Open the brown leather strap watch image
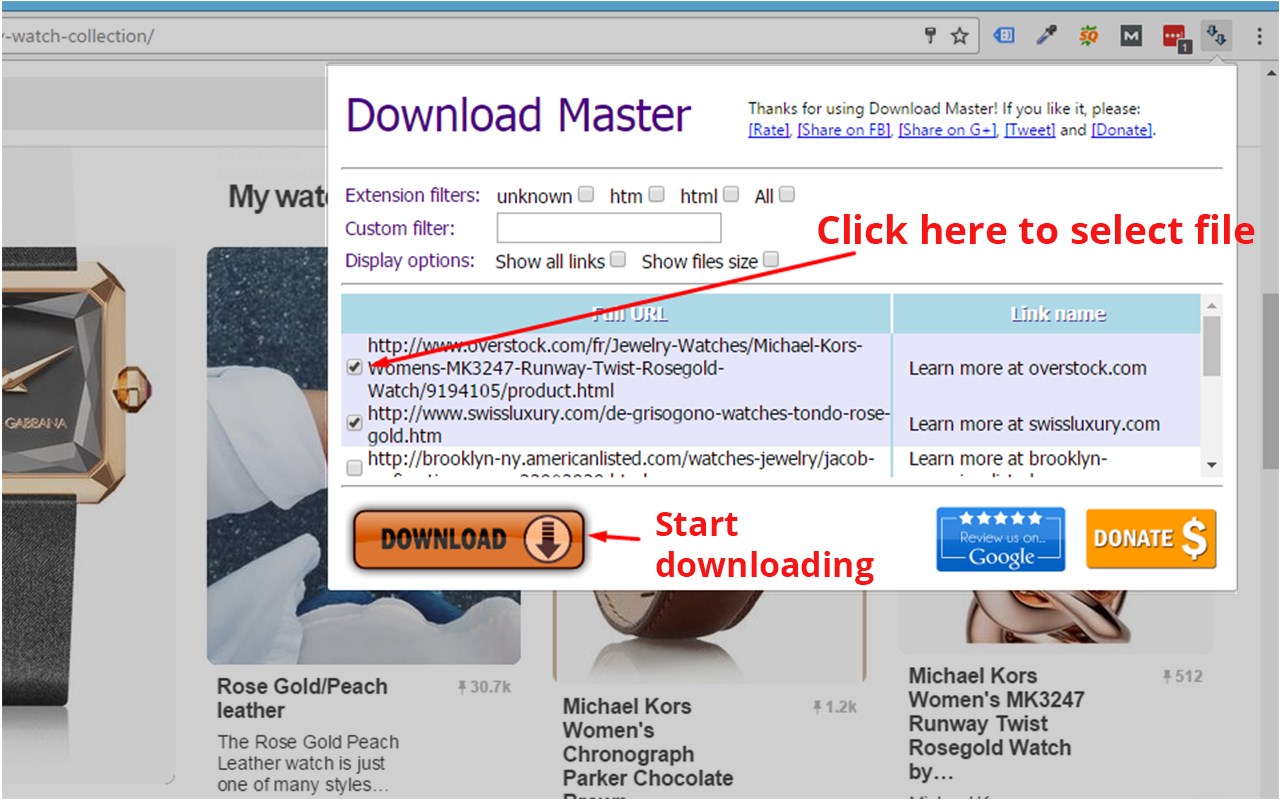 coord(709,638)
